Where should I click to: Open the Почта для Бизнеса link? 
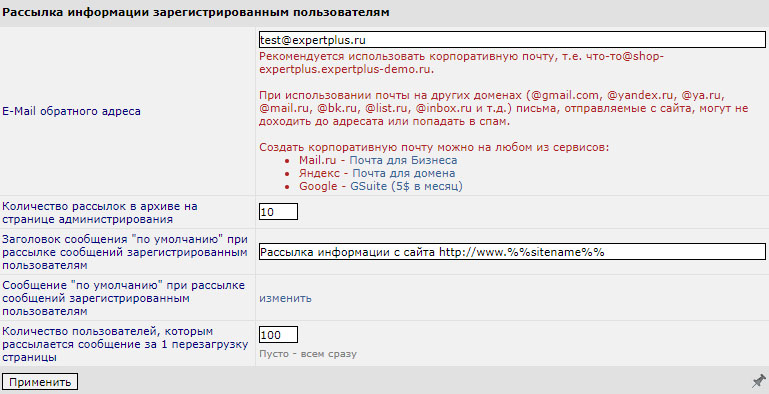tap(403, 160)
